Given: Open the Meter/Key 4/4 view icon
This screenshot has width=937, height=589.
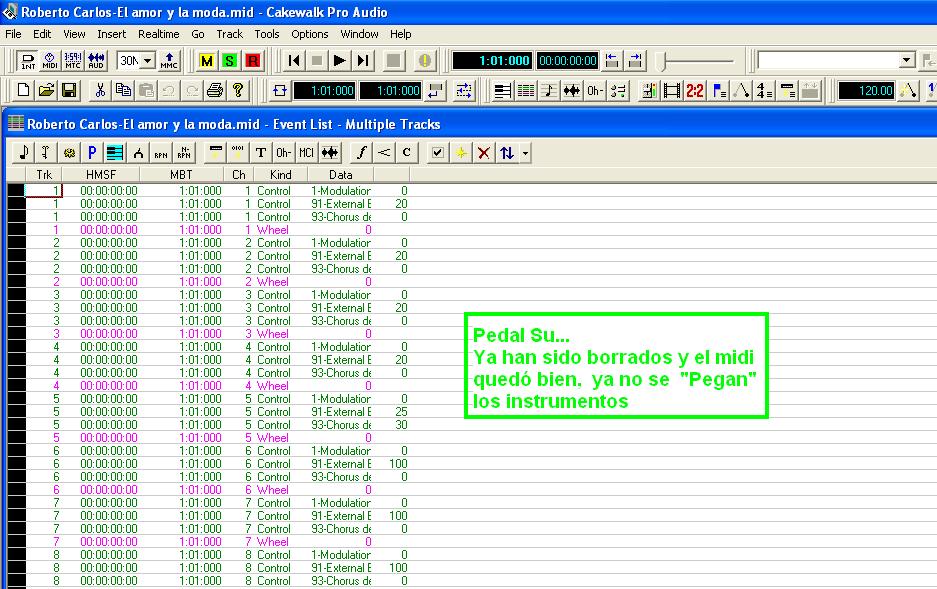Looking at the screenshot, I should pos(764,91).
